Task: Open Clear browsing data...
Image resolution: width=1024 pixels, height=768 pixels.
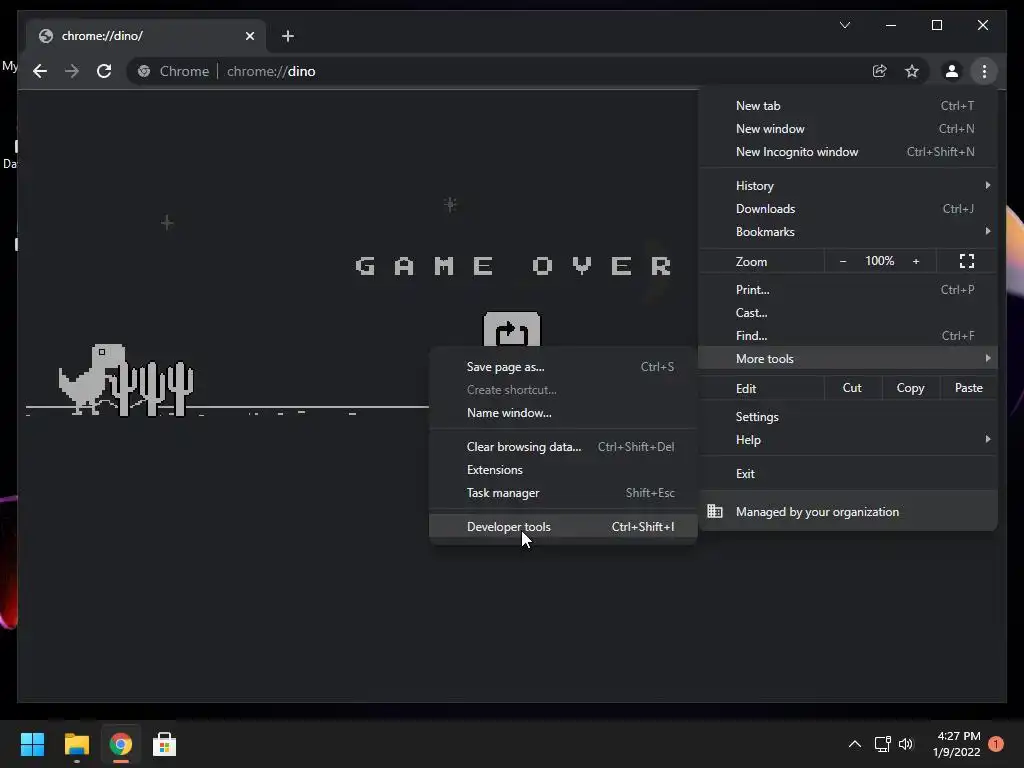Action: point(564,447)
